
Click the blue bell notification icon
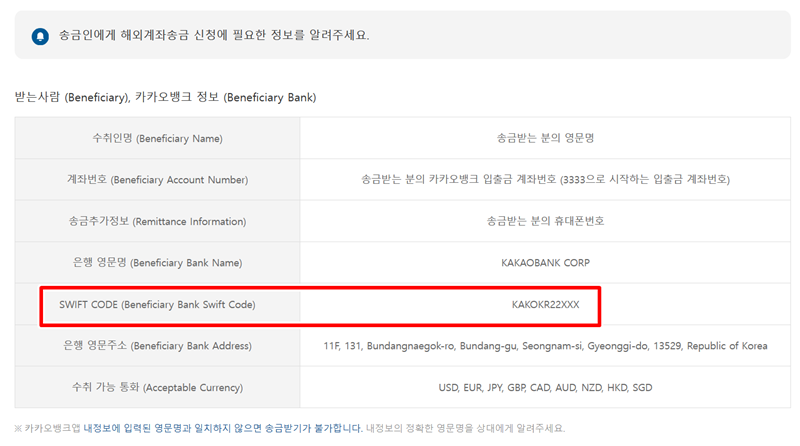[x=40, y=36]
